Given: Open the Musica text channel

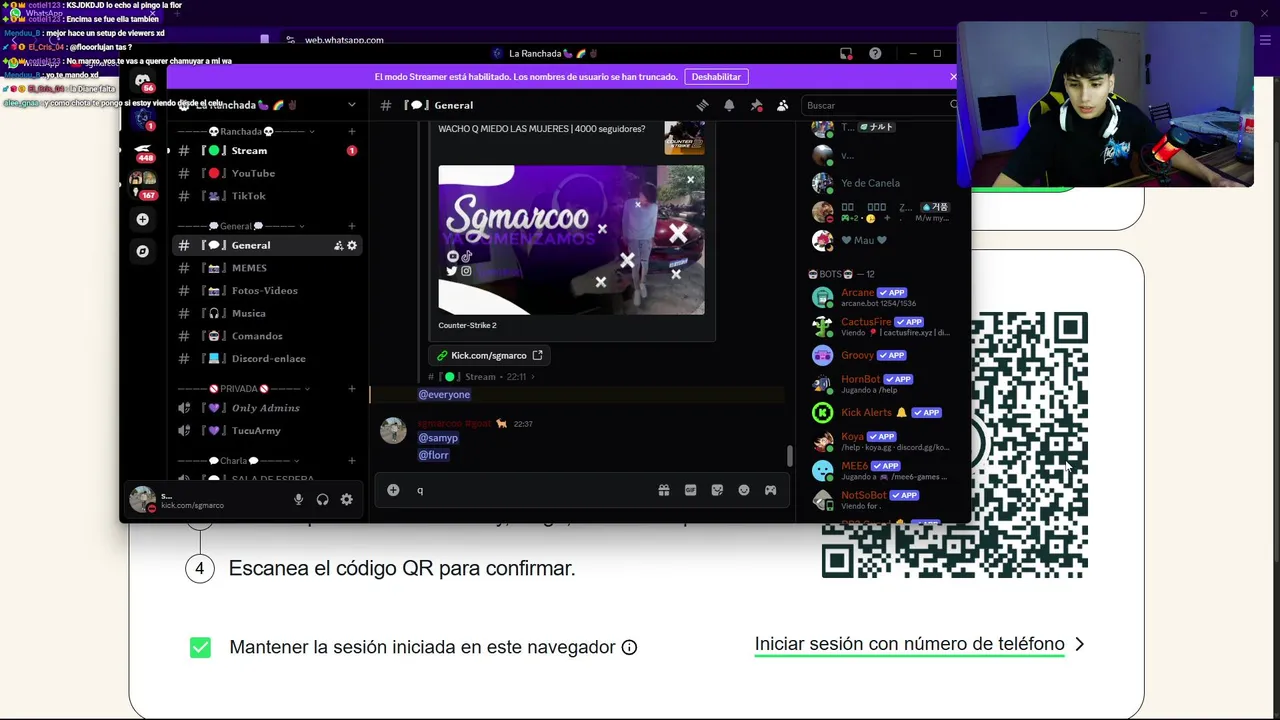Looking at the screenshot, I should pyautogui.click(x=267, y=313).
